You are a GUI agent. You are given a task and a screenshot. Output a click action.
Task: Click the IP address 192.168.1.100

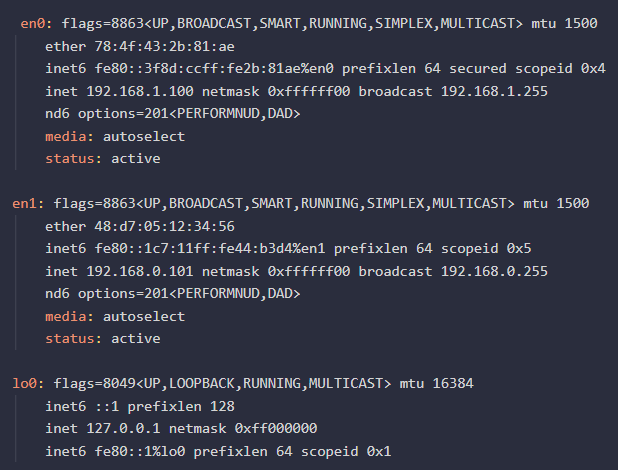click(x=138, y=91)
